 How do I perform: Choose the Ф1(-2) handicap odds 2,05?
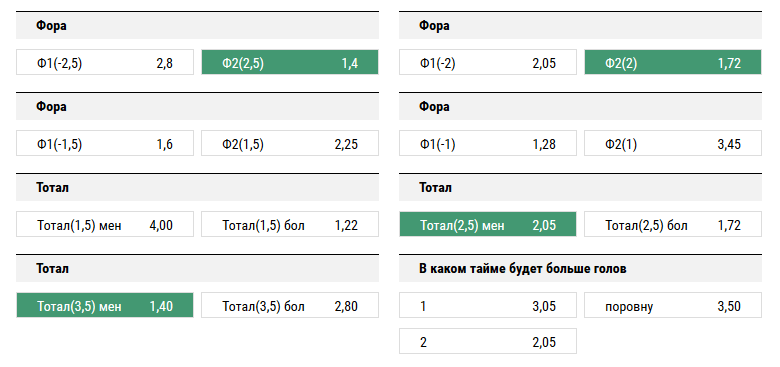coord(488,62)
